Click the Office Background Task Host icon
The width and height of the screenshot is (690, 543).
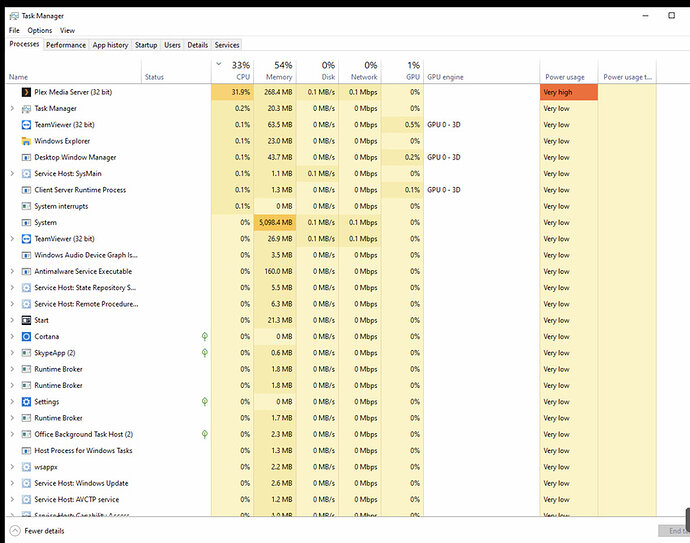tap(26, 434)
